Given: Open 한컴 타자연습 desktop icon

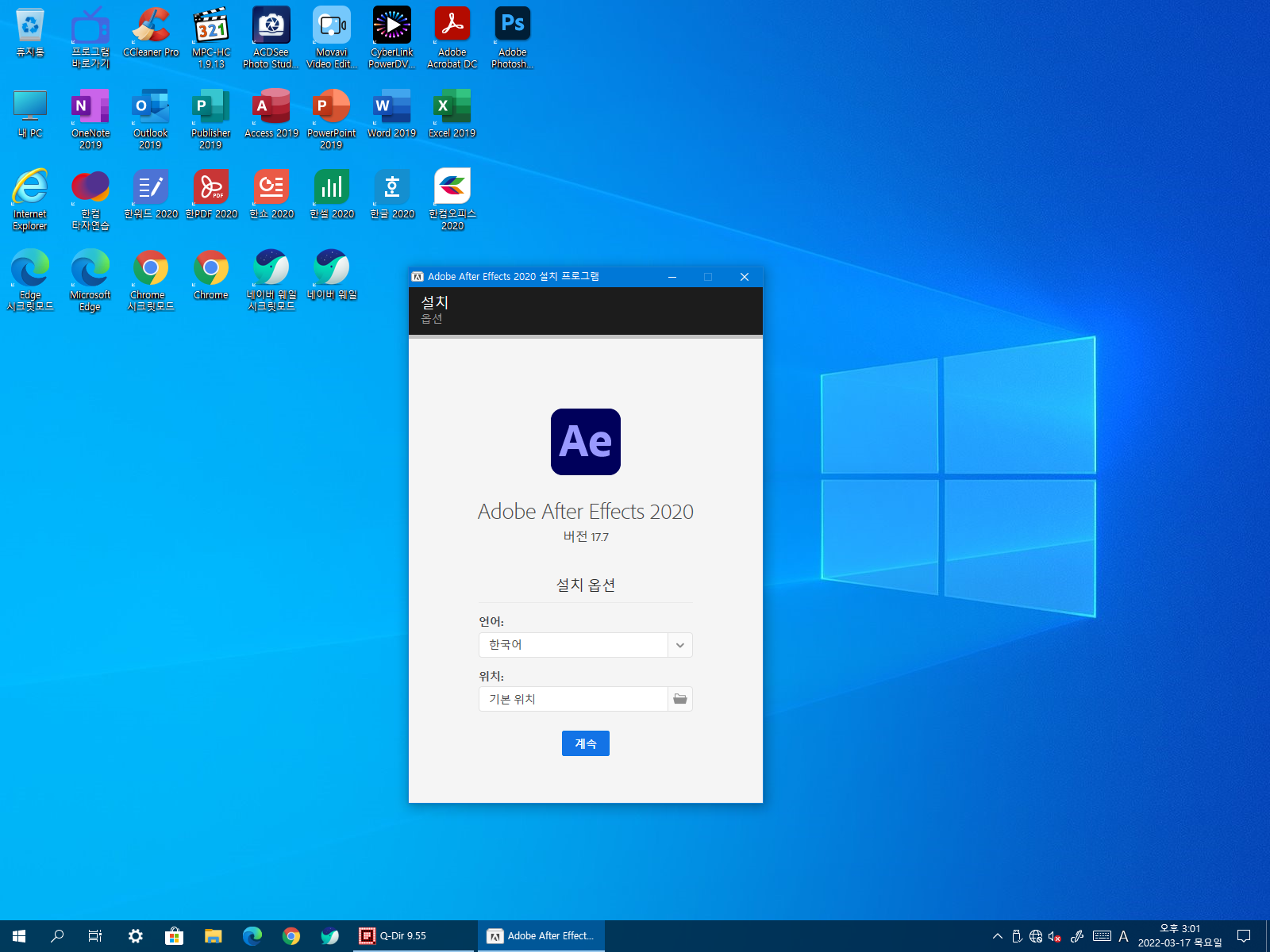Looking at the screenshot, I should [90, 200].
